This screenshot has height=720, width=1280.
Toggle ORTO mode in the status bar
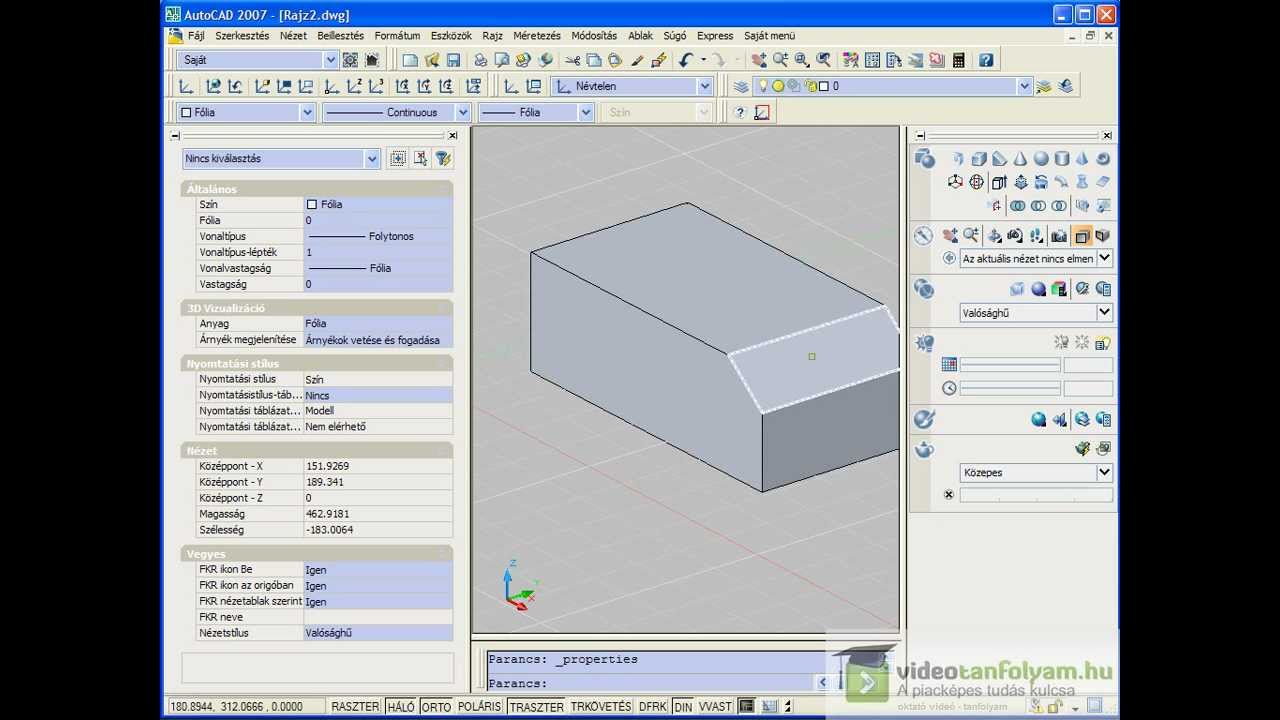coord(436,706)
